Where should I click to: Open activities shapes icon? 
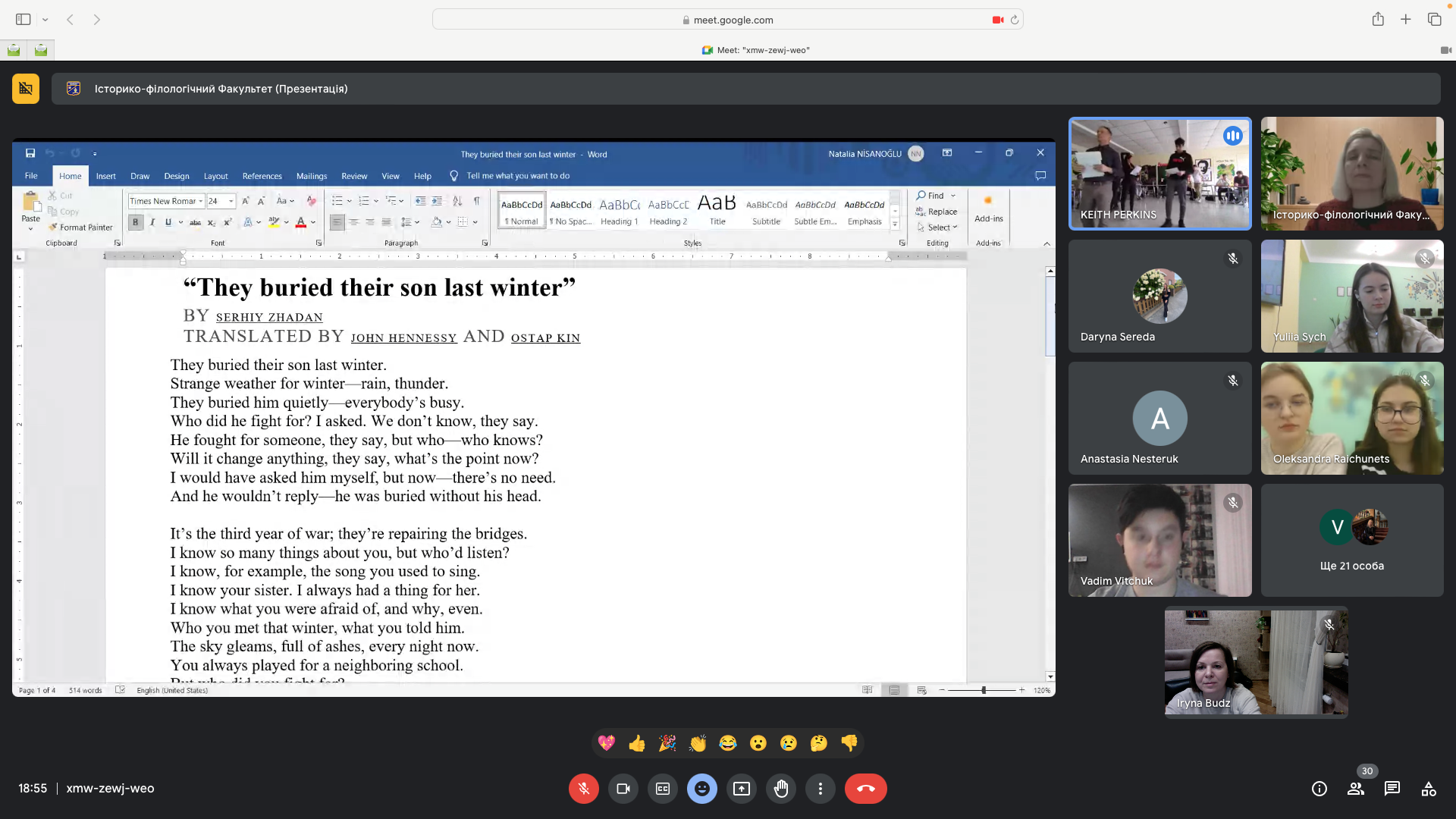(x=1429, y=789)
